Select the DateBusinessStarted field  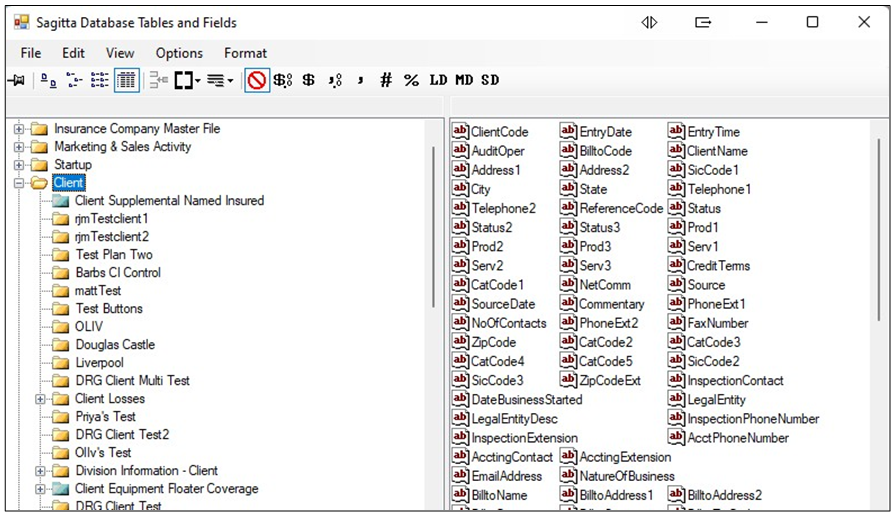pos(526,400)
